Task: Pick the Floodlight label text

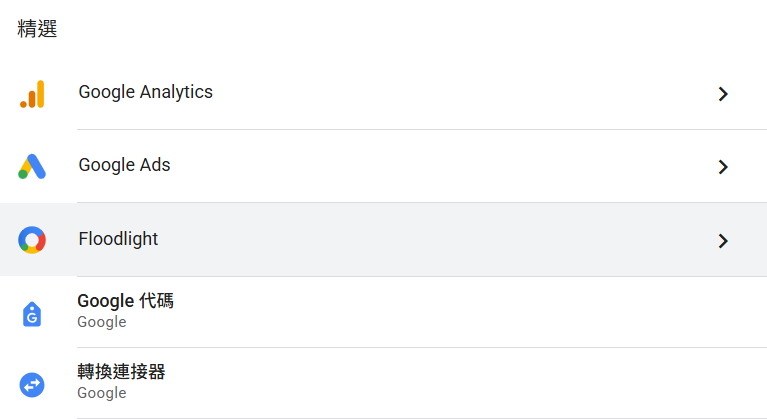Action: point(118,239)
